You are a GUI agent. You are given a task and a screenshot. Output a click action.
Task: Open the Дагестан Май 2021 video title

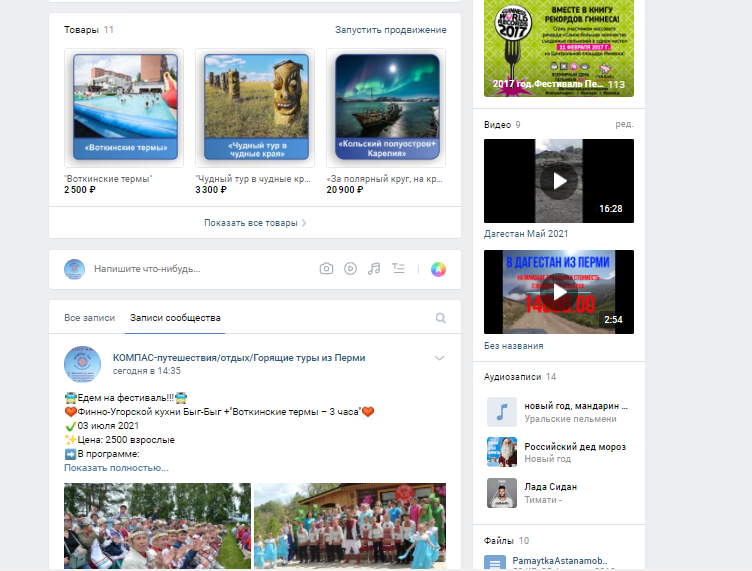click(526, 234)
